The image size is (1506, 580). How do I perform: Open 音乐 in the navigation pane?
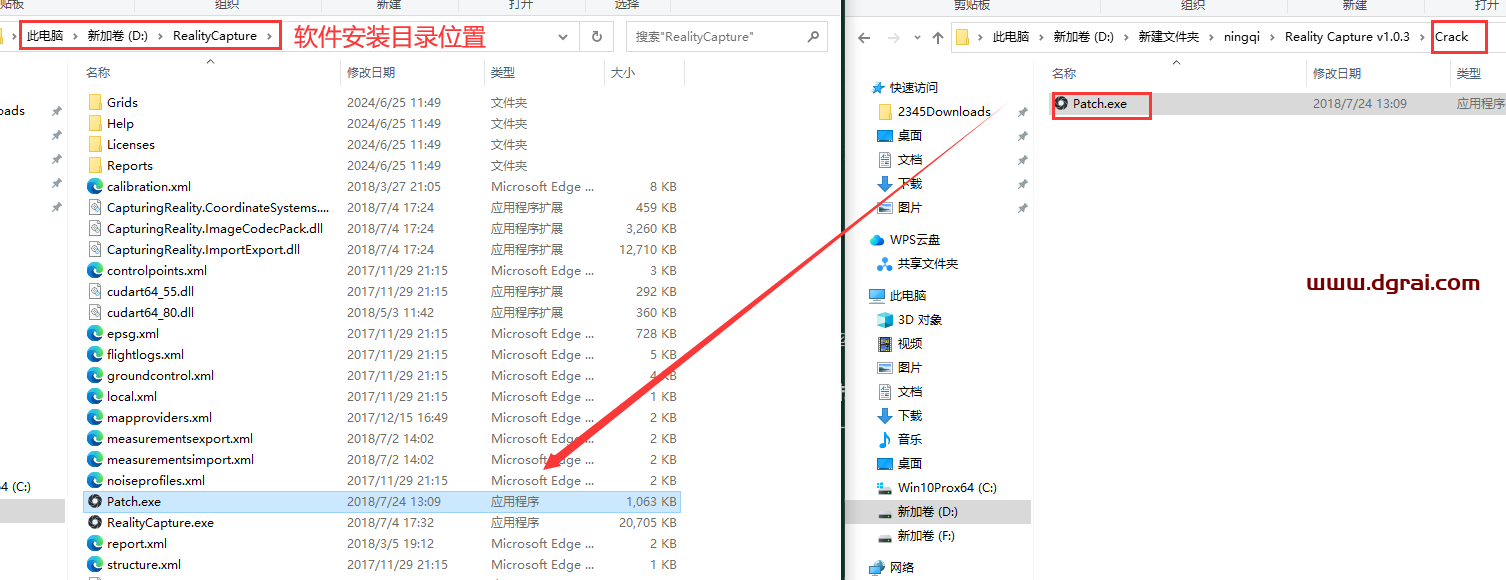click(x=910, y=439)
